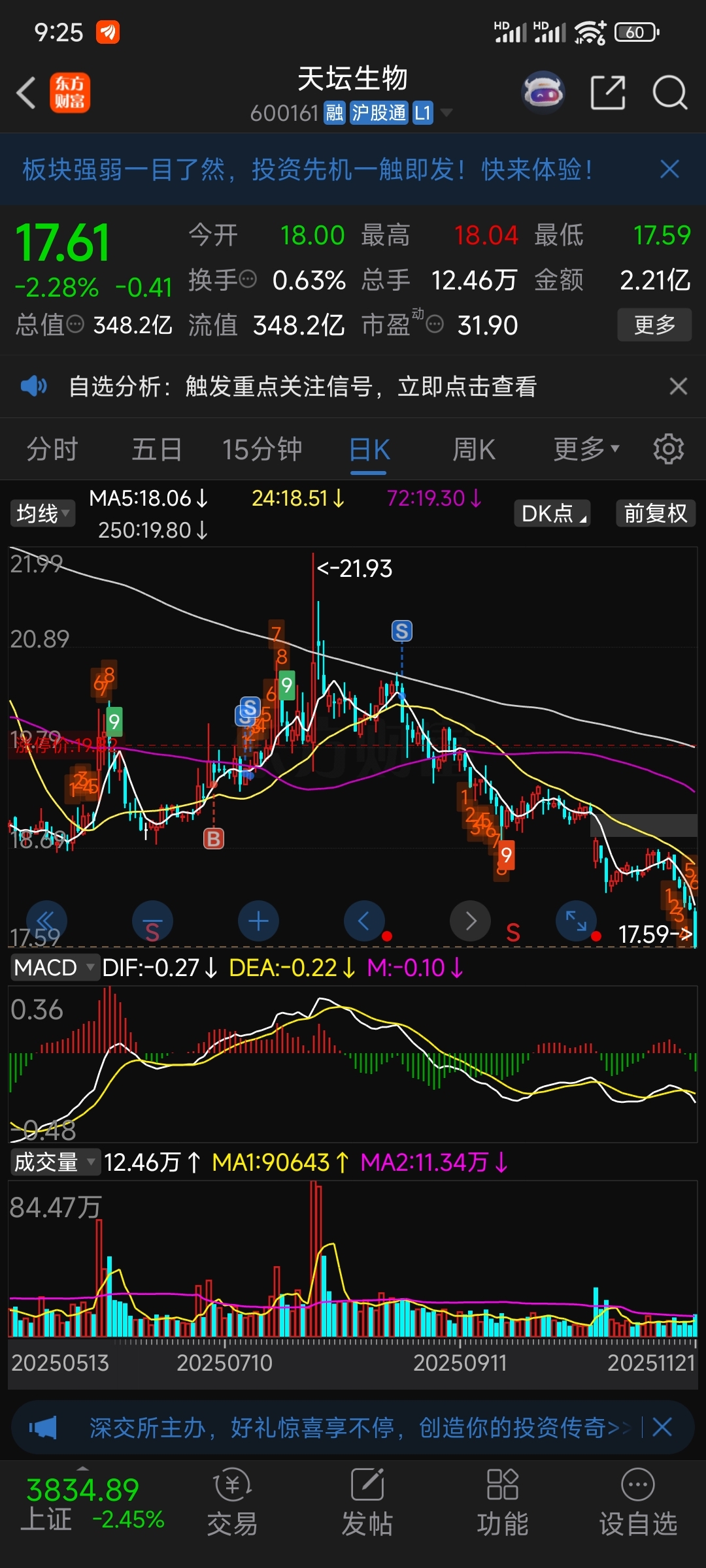Image resolution: width=706 pixels, height=1568 pixels.
Task: Tap the 72:19.30 moving average label
Action: (435, 498)
